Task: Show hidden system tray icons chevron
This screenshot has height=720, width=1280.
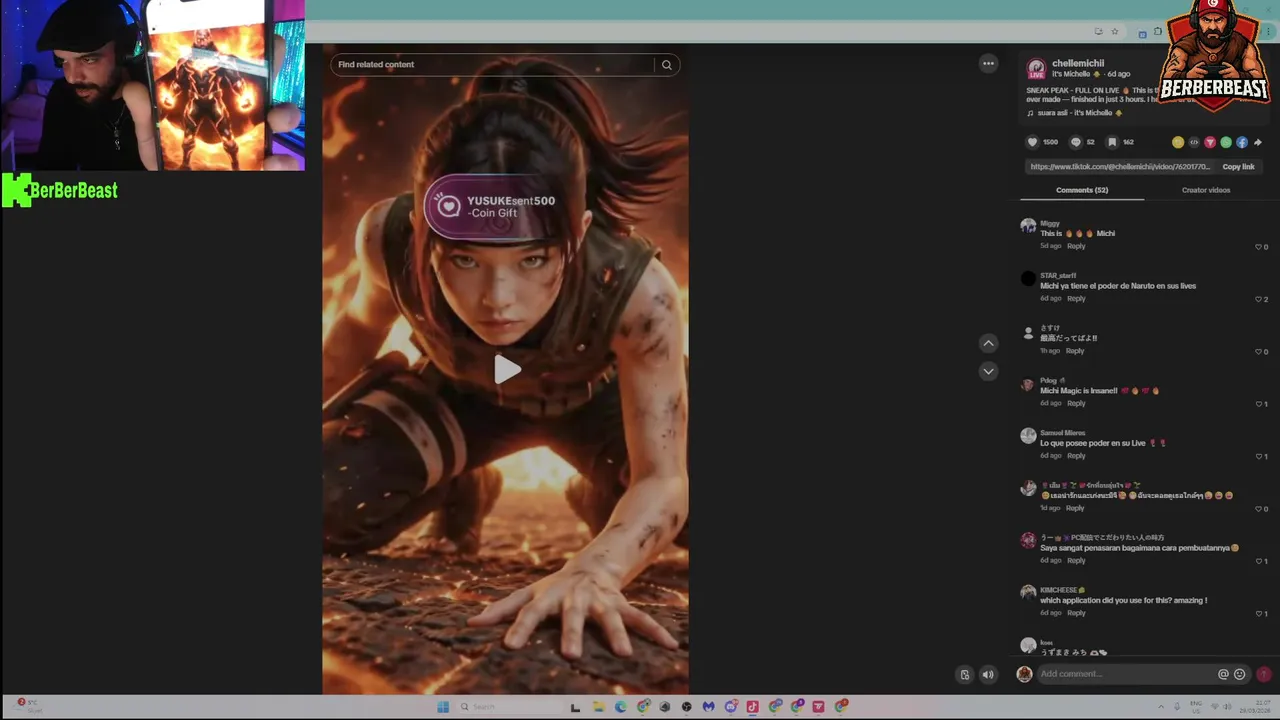Action: coord(1161,707)
